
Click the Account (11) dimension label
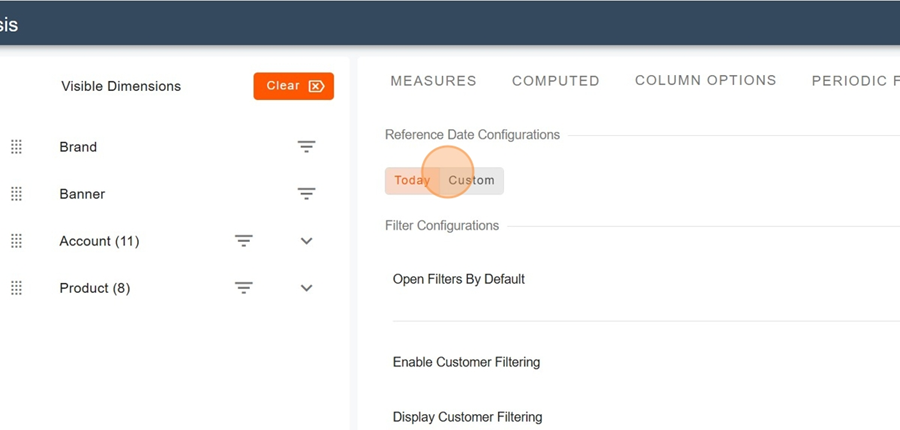click(x=99, y=241)
